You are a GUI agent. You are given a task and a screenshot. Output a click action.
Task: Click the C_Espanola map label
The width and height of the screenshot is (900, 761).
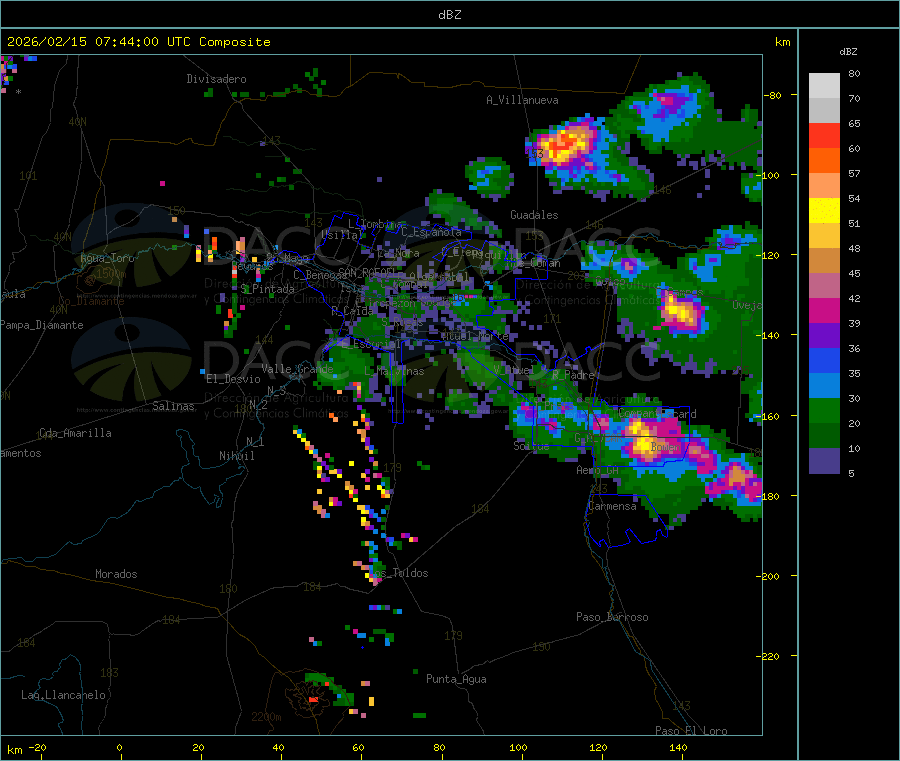[x=431, y=232]
